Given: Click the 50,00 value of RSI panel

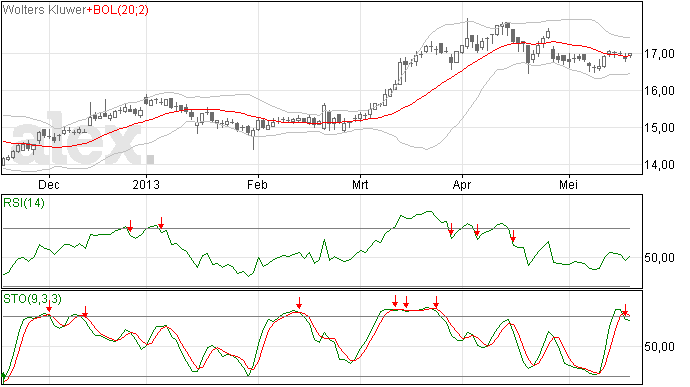Looking at the screenshot, I should point(660,258).
